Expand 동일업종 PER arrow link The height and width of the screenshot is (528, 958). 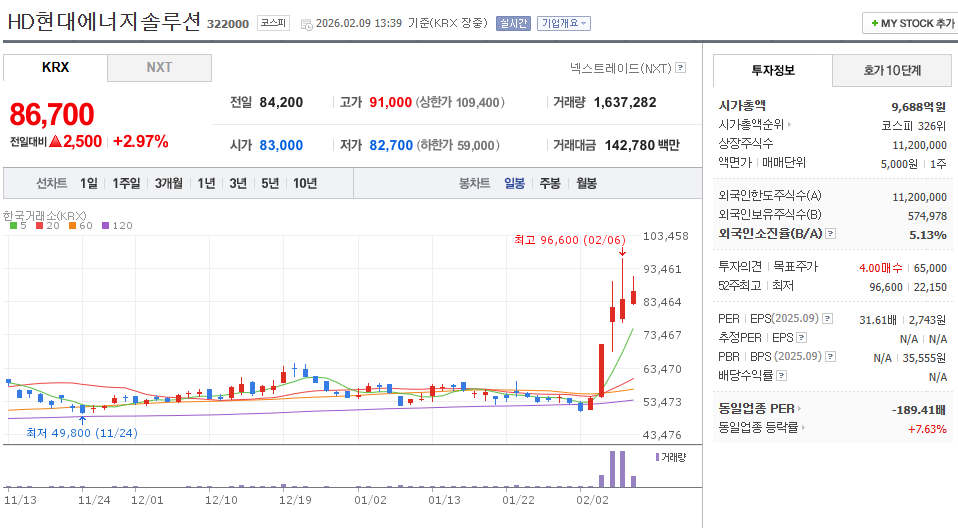799,408
